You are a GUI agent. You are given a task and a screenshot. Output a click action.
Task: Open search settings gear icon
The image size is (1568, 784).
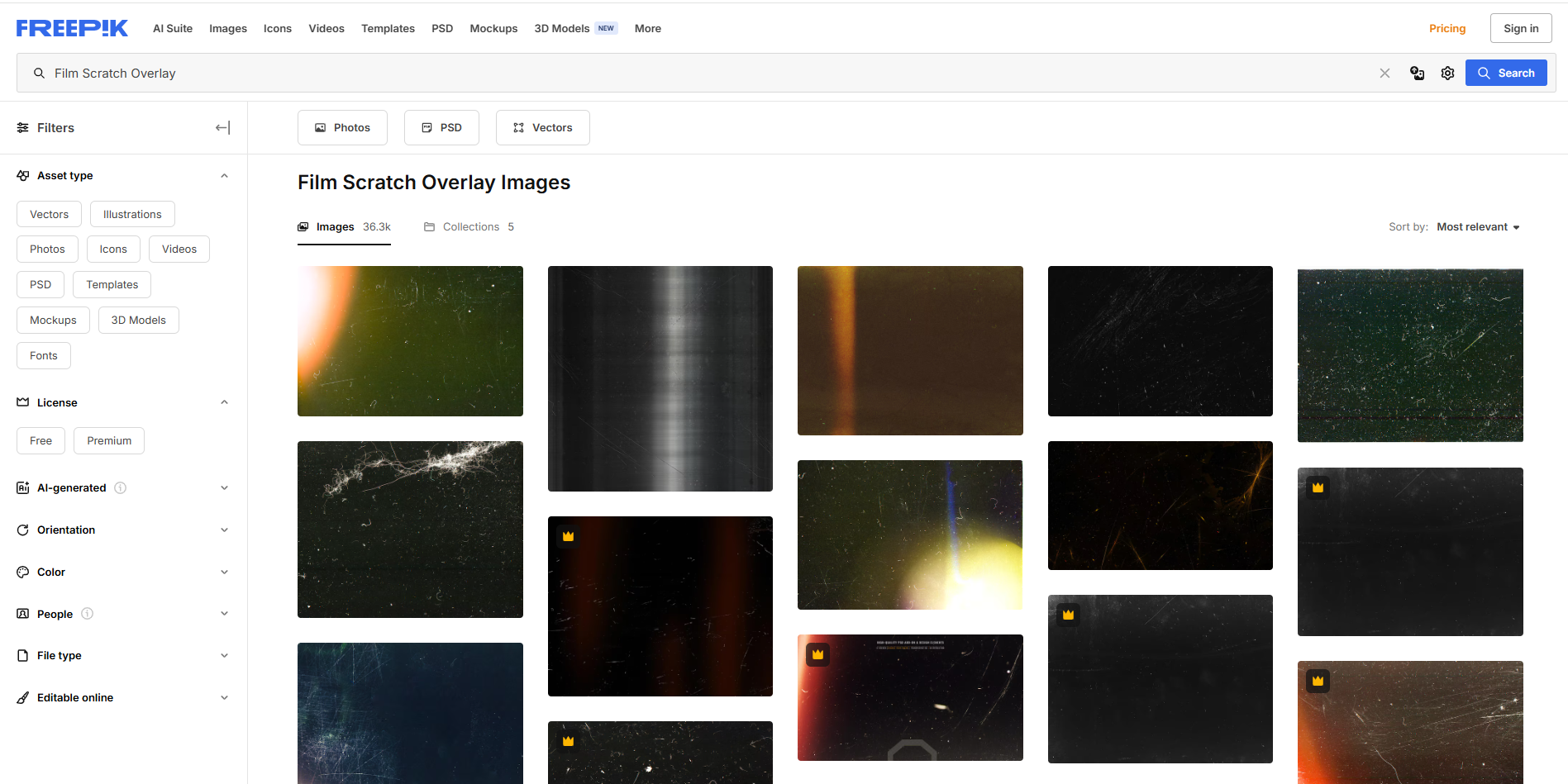(1447, 74)
